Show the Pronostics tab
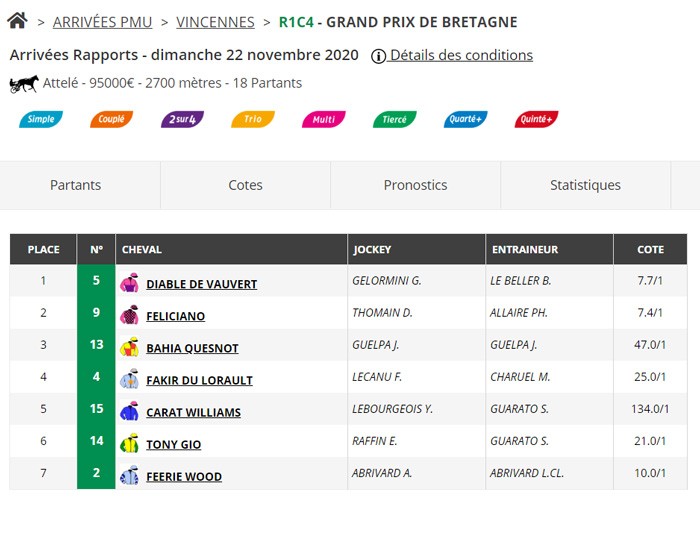 coord(415,185)
